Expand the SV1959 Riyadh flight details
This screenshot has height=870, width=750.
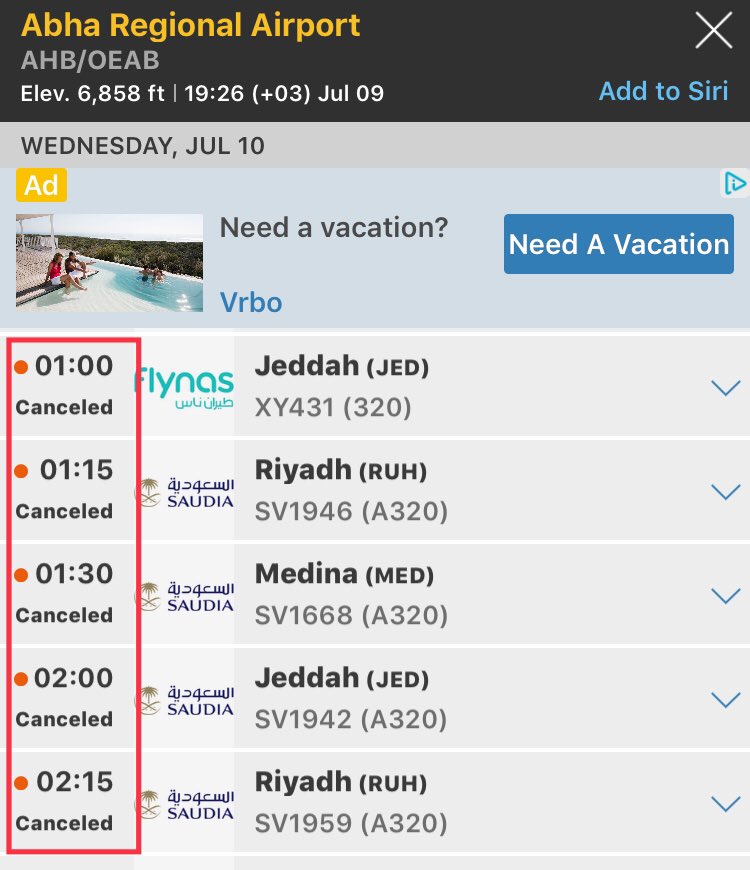(726, 803)
